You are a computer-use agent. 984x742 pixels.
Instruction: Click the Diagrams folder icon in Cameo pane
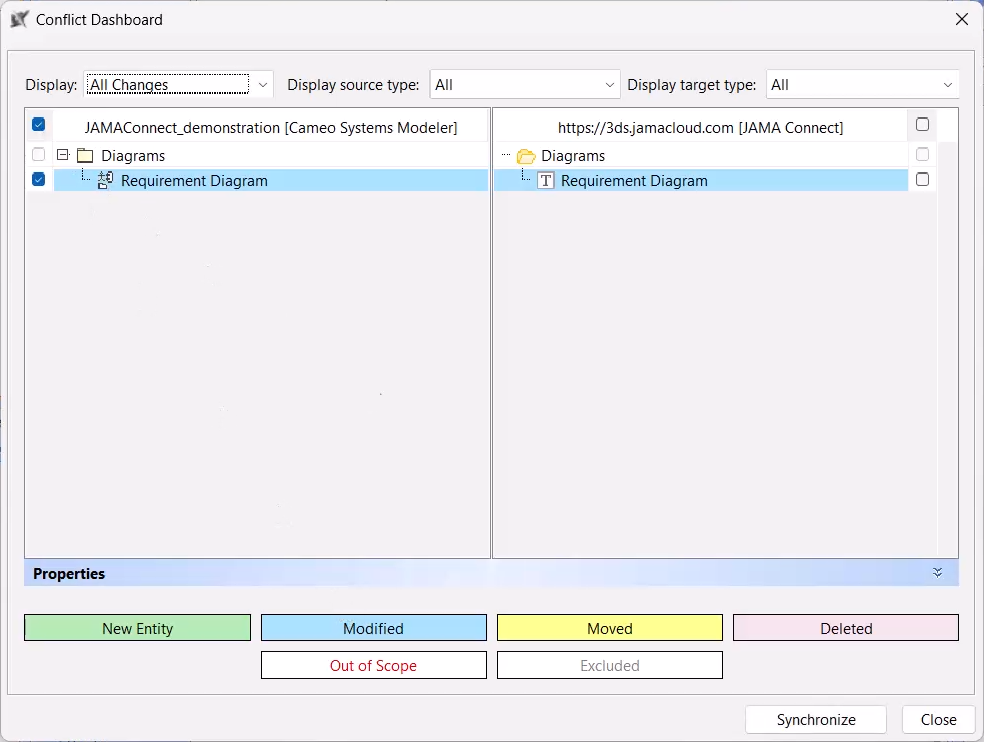click(x=85, y=156)
